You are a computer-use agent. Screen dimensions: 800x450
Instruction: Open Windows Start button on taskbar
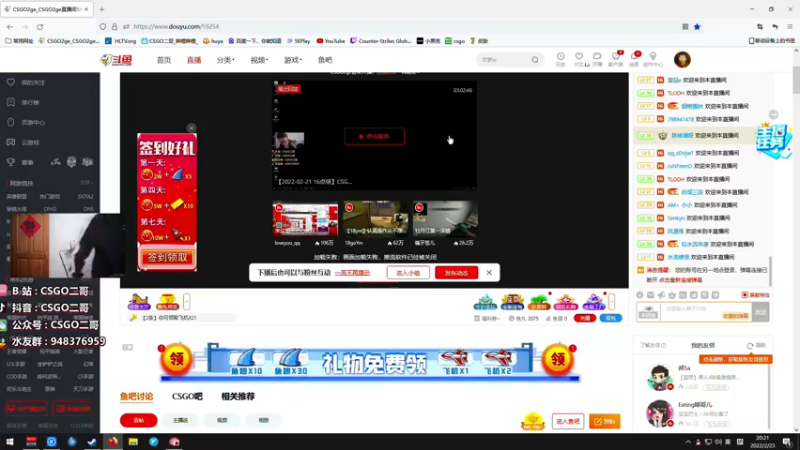point(10,442)
